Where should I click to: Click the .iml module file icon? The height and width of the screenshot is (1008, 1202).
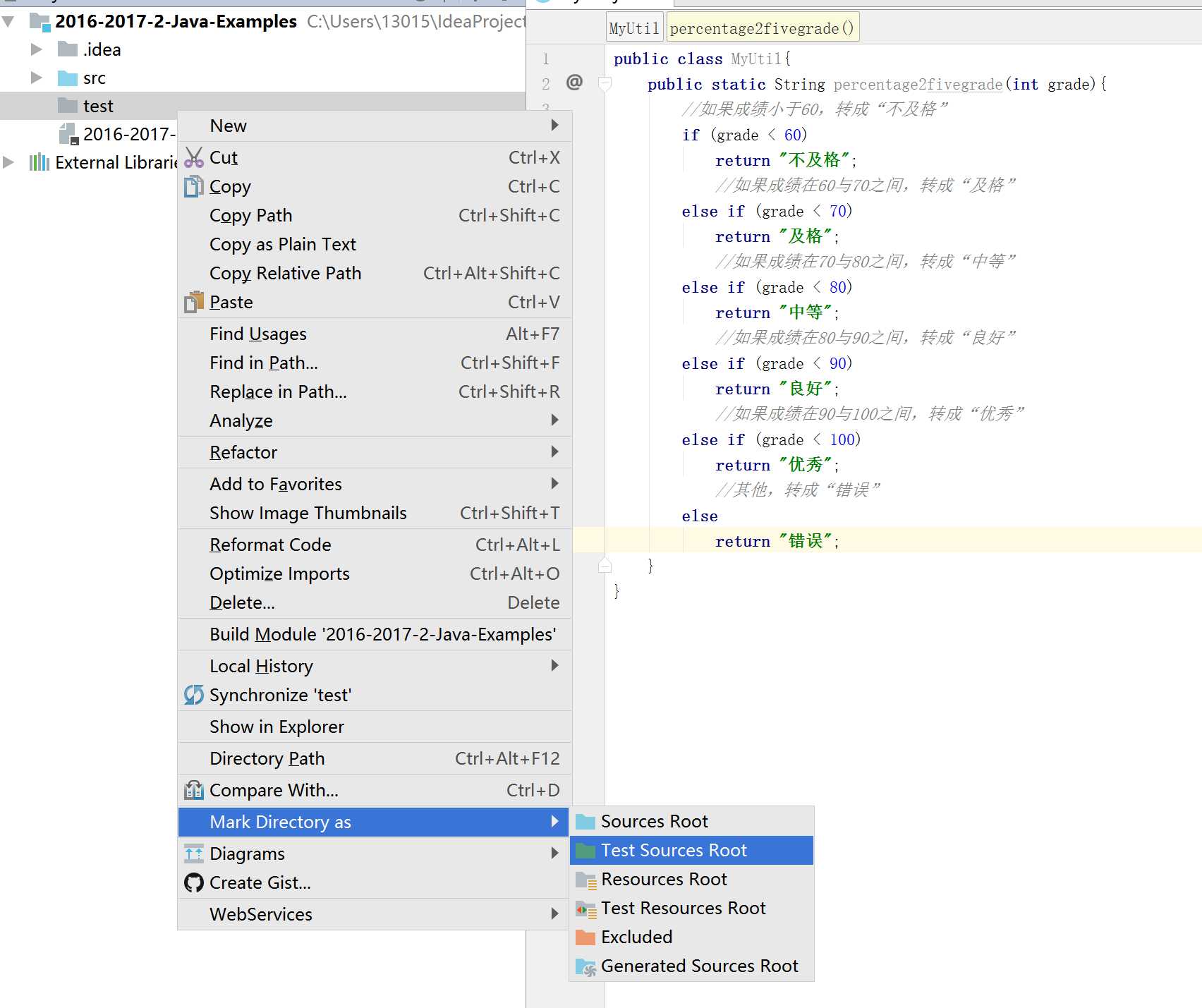(68, 134)
